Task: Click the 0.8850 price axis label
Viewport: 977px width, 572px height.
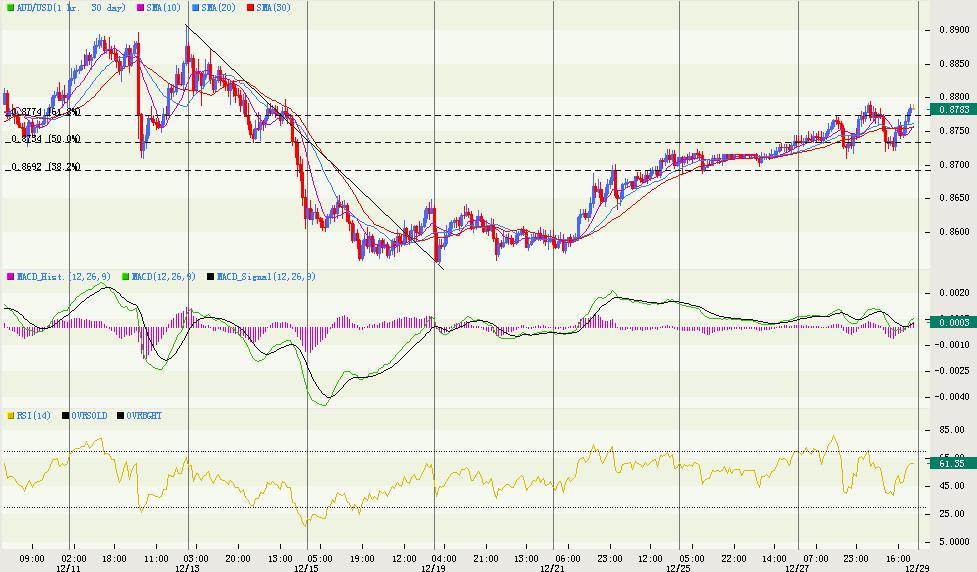Action: 955,64
